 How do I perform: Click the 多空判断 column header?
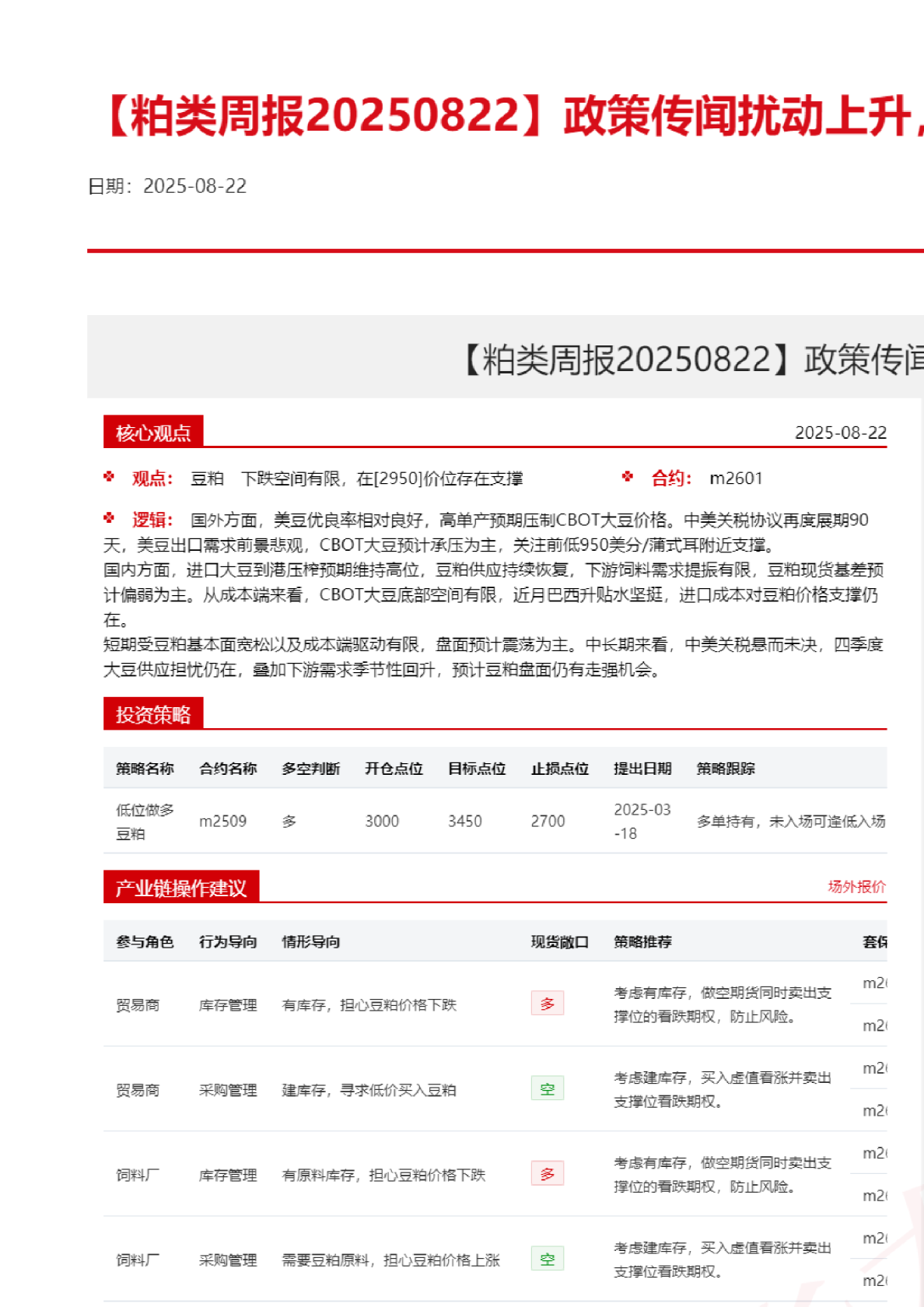310,769
